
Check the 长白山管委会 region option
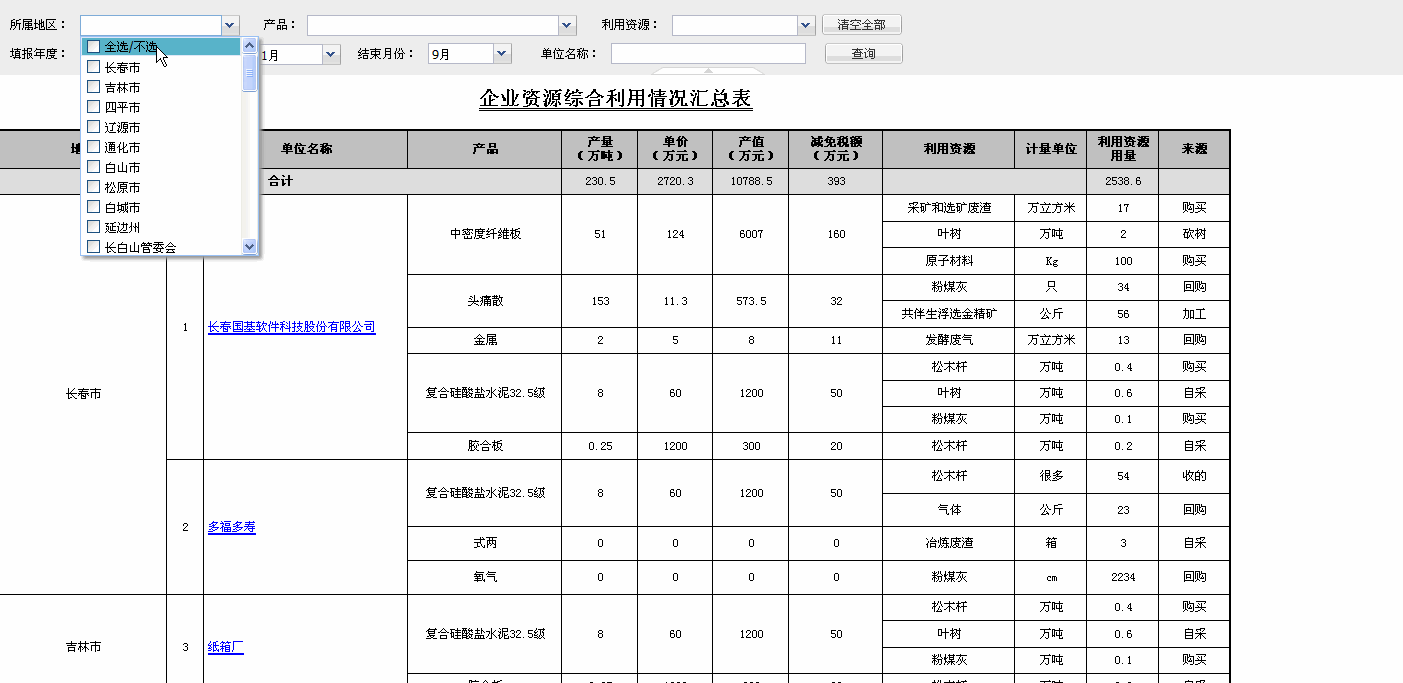coord(93,247)
